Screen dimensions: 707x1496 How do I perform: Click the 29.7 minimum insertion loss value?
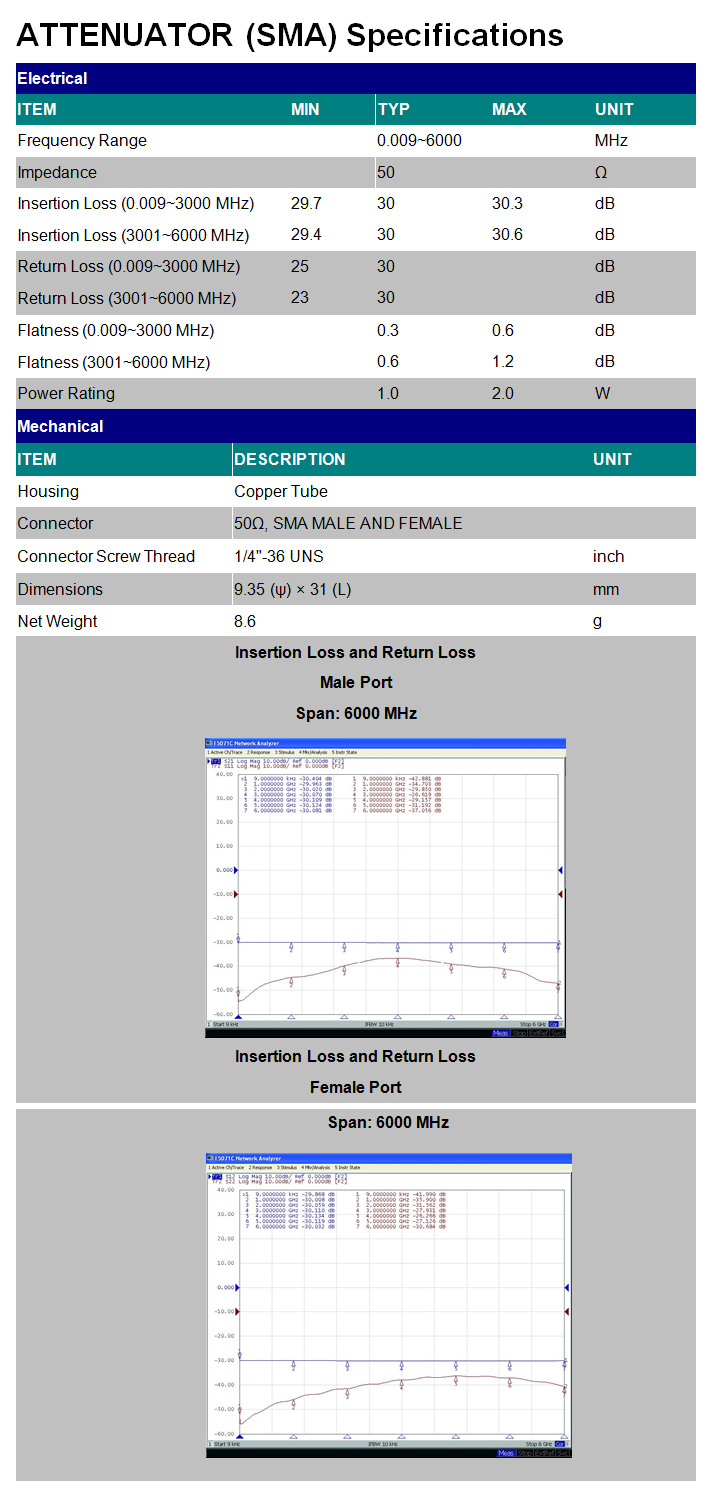coord(306,203)
